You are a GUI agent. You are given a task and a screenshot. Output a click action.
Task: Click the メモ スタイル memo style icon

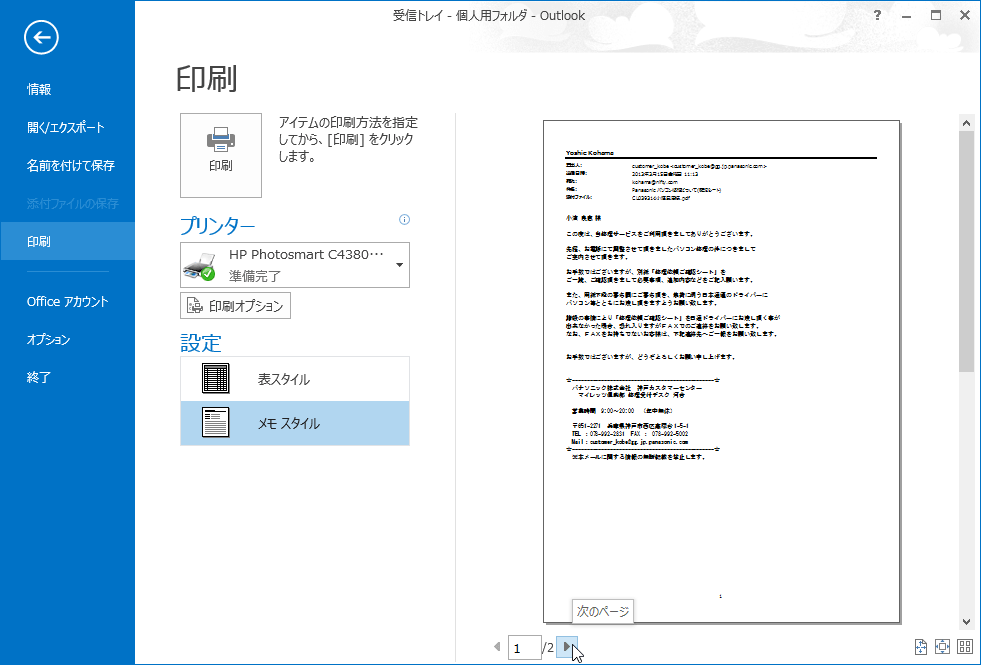215,422
